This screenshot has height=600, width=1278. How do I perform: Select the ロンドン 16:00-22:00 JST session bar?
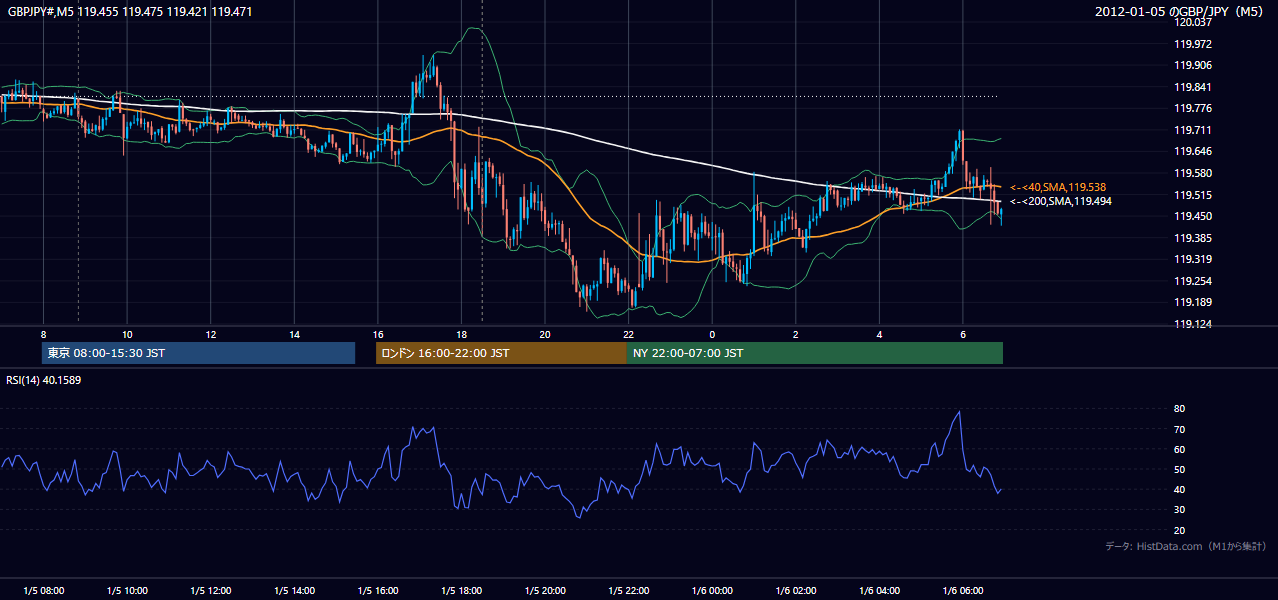(x=501, y=353)
